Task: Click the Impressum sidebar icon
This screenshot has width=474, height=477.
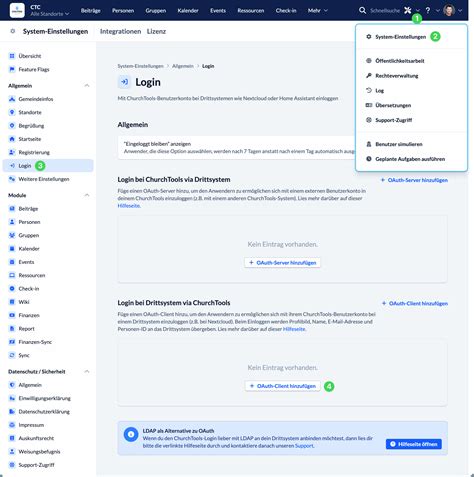Action: (x=12, y=425)
